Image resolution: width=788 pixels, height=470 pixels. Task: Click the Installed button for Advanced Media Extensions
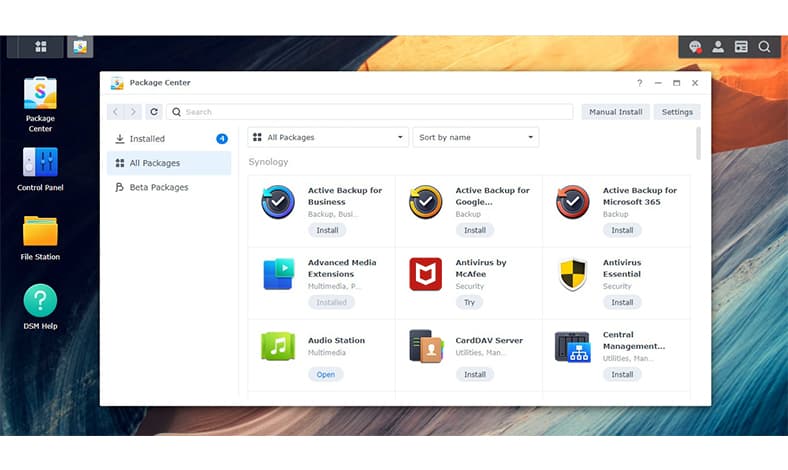pyautogui.click(x=332, y=302)
